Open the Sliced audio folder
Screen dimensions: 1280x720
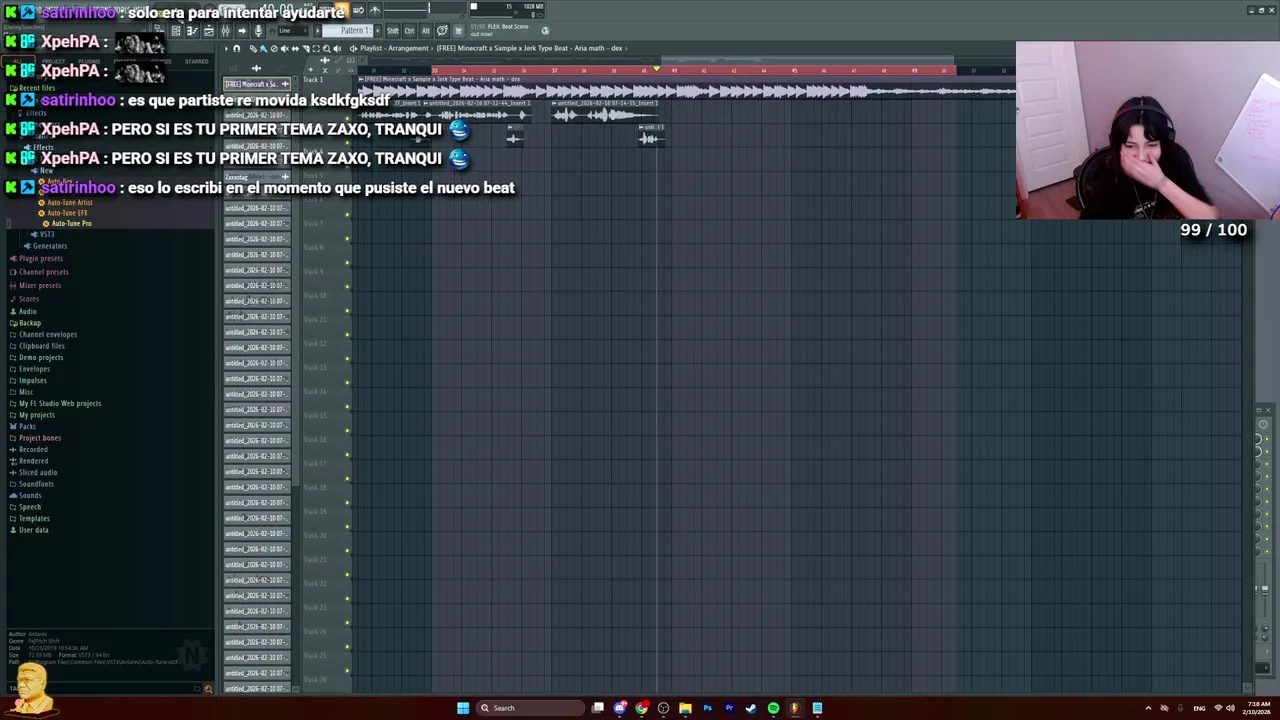point(38,472)
